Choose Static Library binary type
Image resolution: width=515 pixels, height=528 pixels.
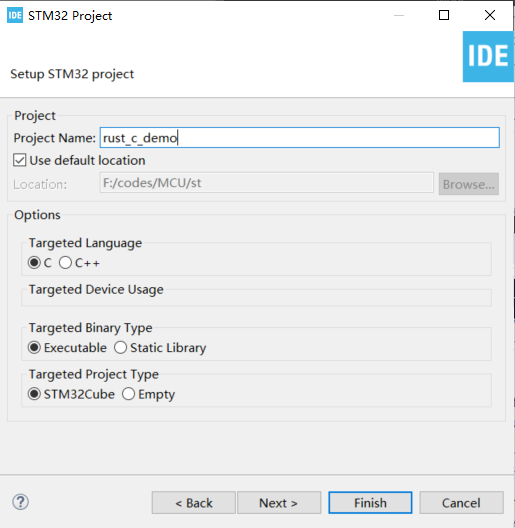120,348
